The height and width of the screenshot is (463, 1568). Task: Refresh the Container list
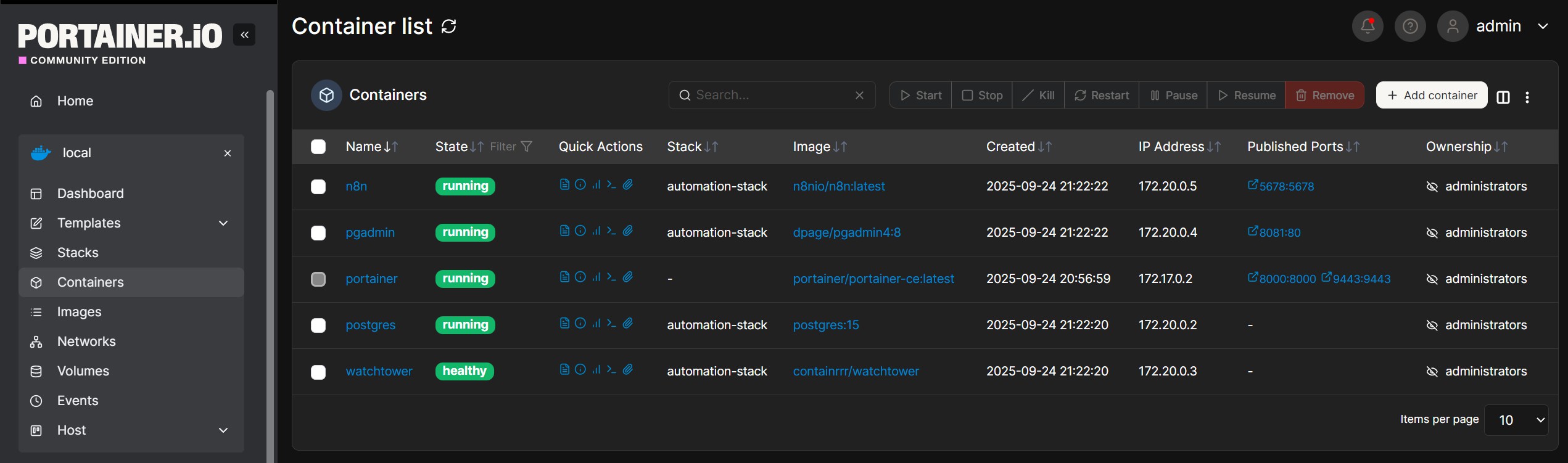coord(449,27)
